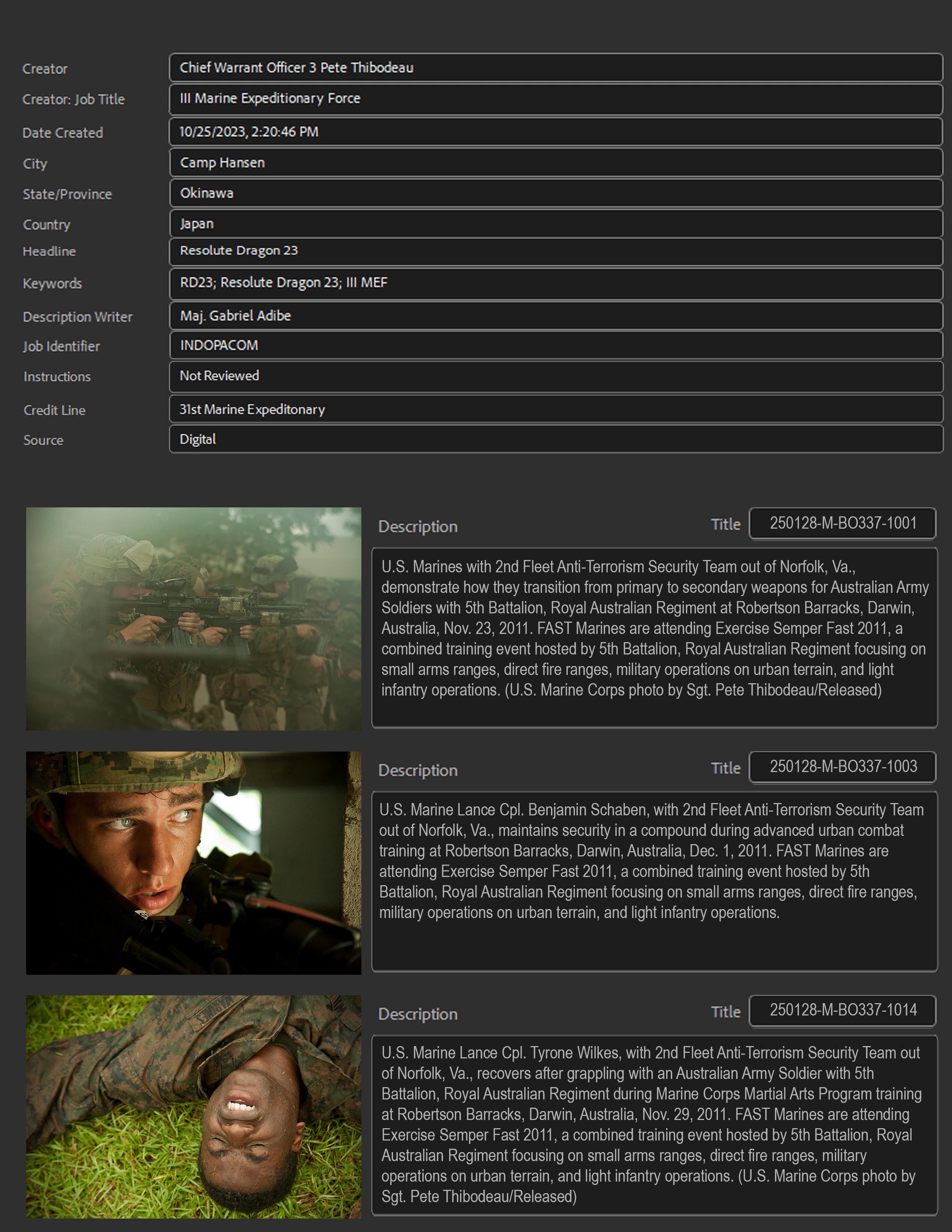Select the Keywords input field

pos(556,283)
